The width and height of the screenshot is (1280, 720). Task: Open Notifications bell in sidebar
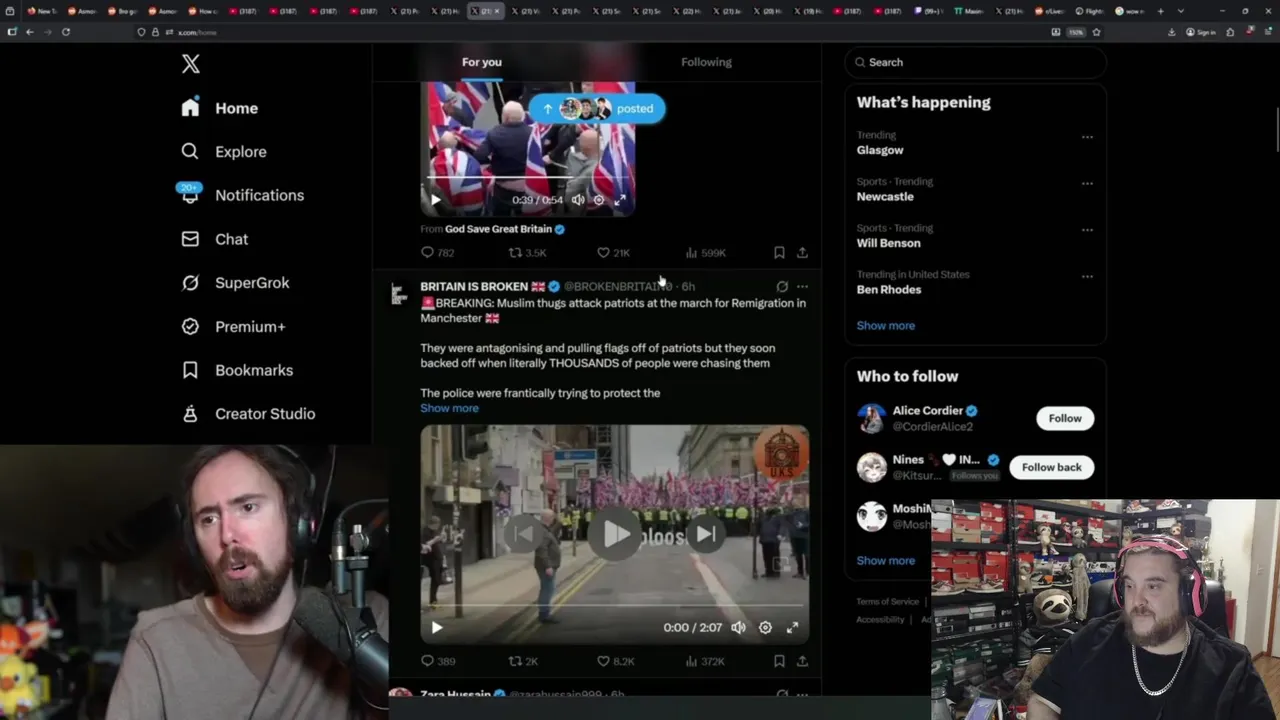(x=190, y=194)
